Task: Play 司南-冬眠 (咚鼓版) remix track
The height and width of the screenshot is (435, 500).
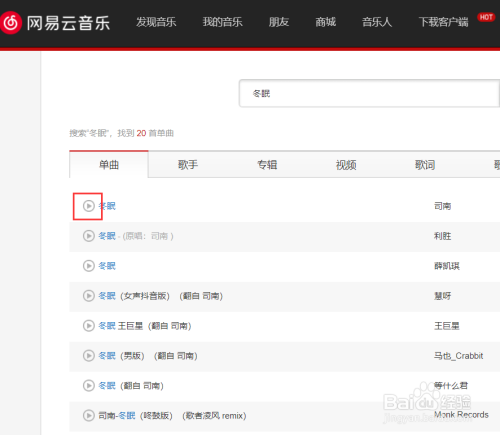Action: click(x=89, y=416)
